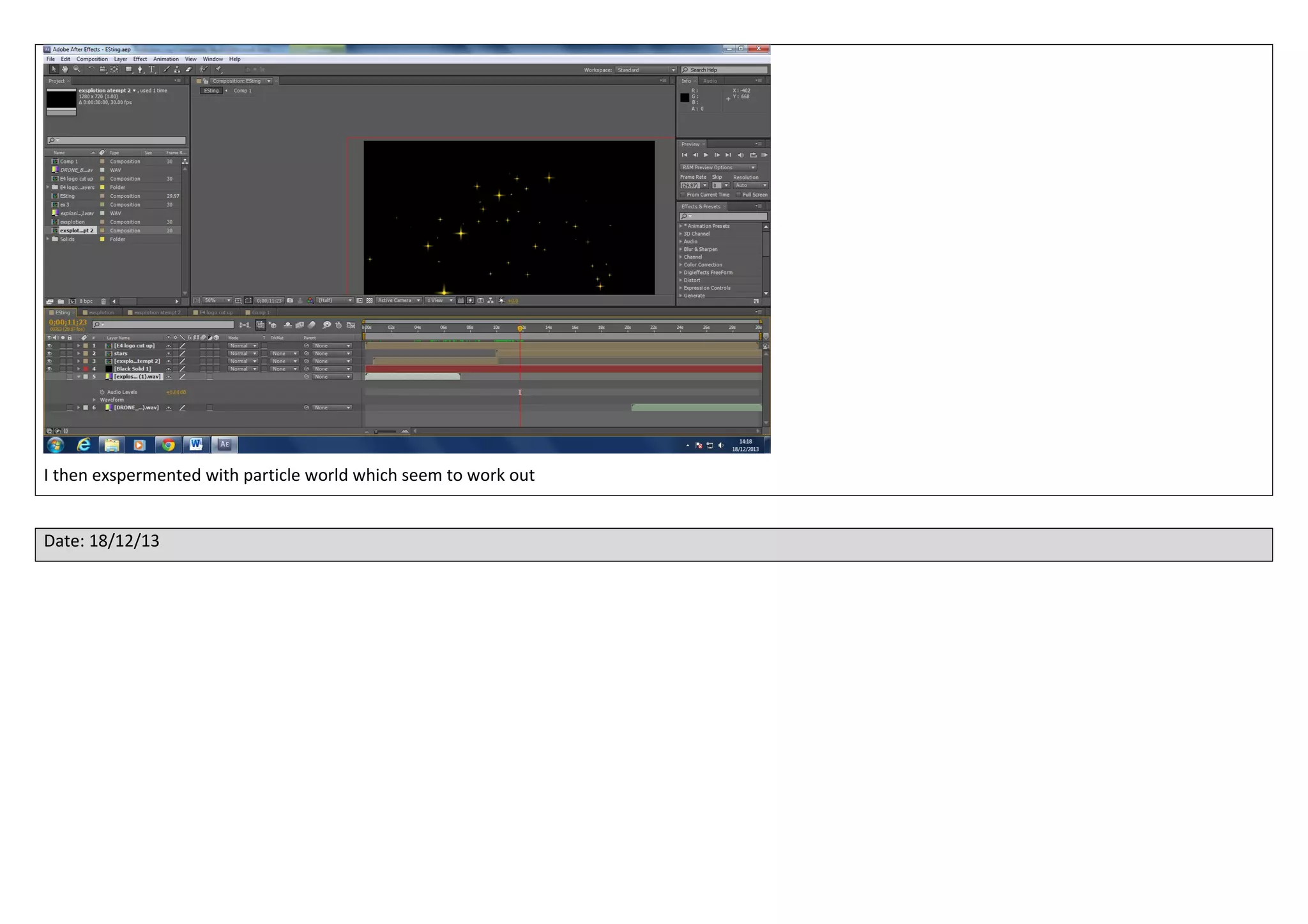Open Microsoft Word from taskbar
The image size is (1308, 924).
coord(196,445)
